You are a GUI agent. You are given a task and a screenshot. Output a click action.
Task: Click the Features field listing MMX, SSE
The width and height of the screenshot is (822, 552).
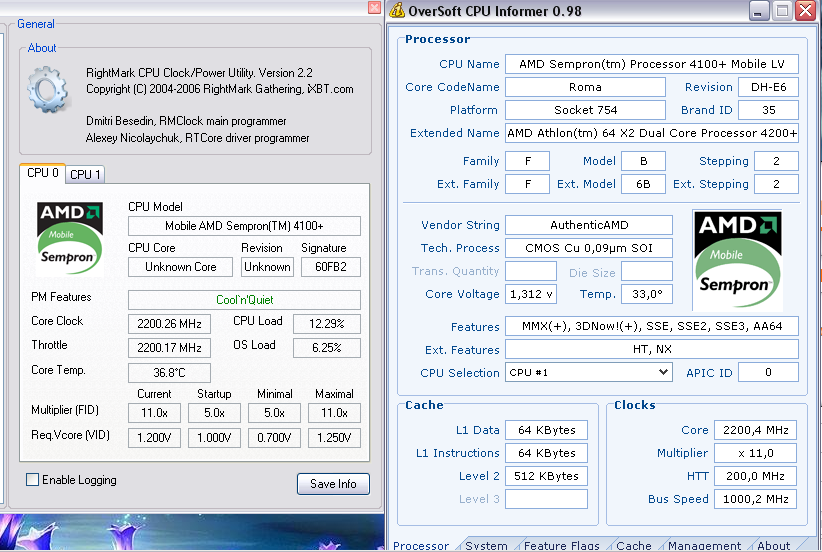coord(652,326)
